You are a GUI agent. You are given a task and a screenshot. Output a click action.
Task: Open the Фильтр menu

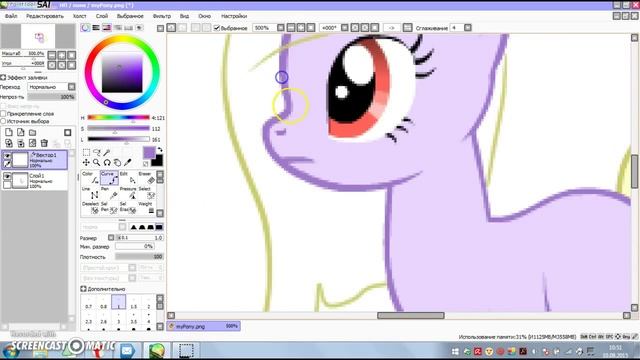162,16
